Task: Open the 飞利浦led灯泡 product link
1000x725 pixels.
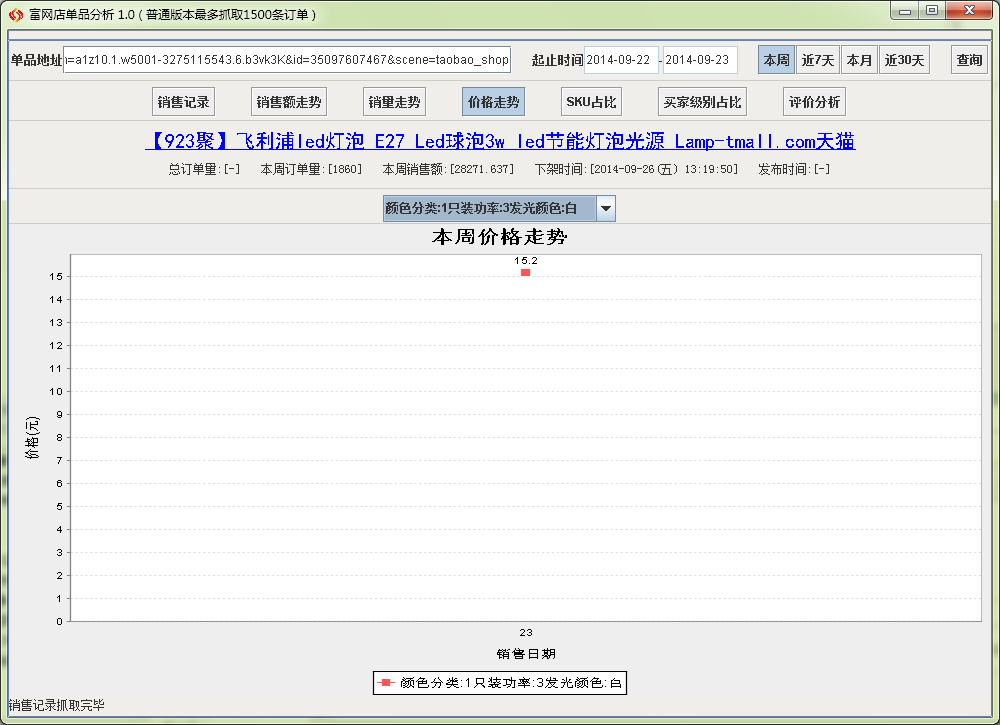Action: [500, 141]
